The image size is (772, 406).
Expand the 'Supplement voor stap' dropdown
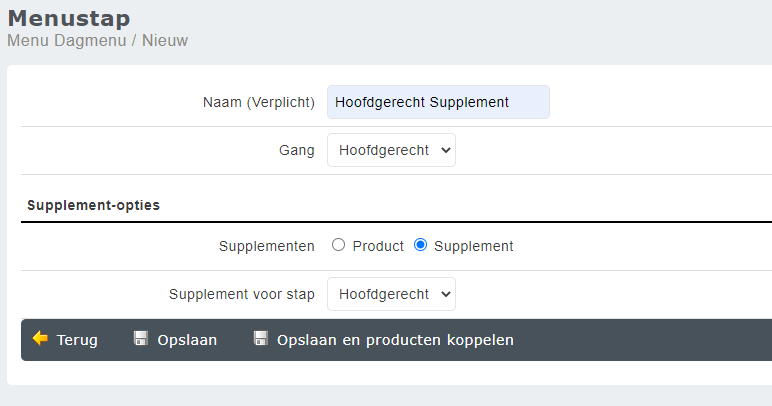tap(391, 294)
